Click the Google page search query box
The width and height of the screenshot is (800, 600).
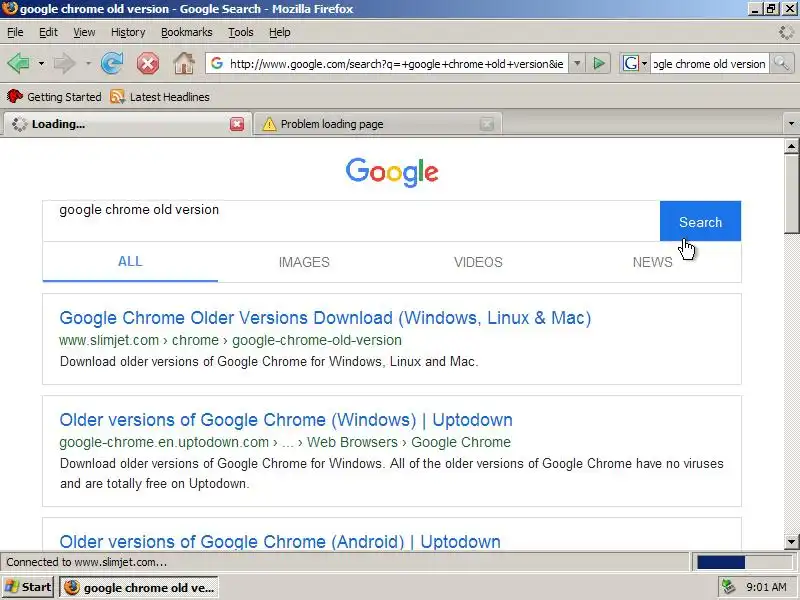click(351, 221)
